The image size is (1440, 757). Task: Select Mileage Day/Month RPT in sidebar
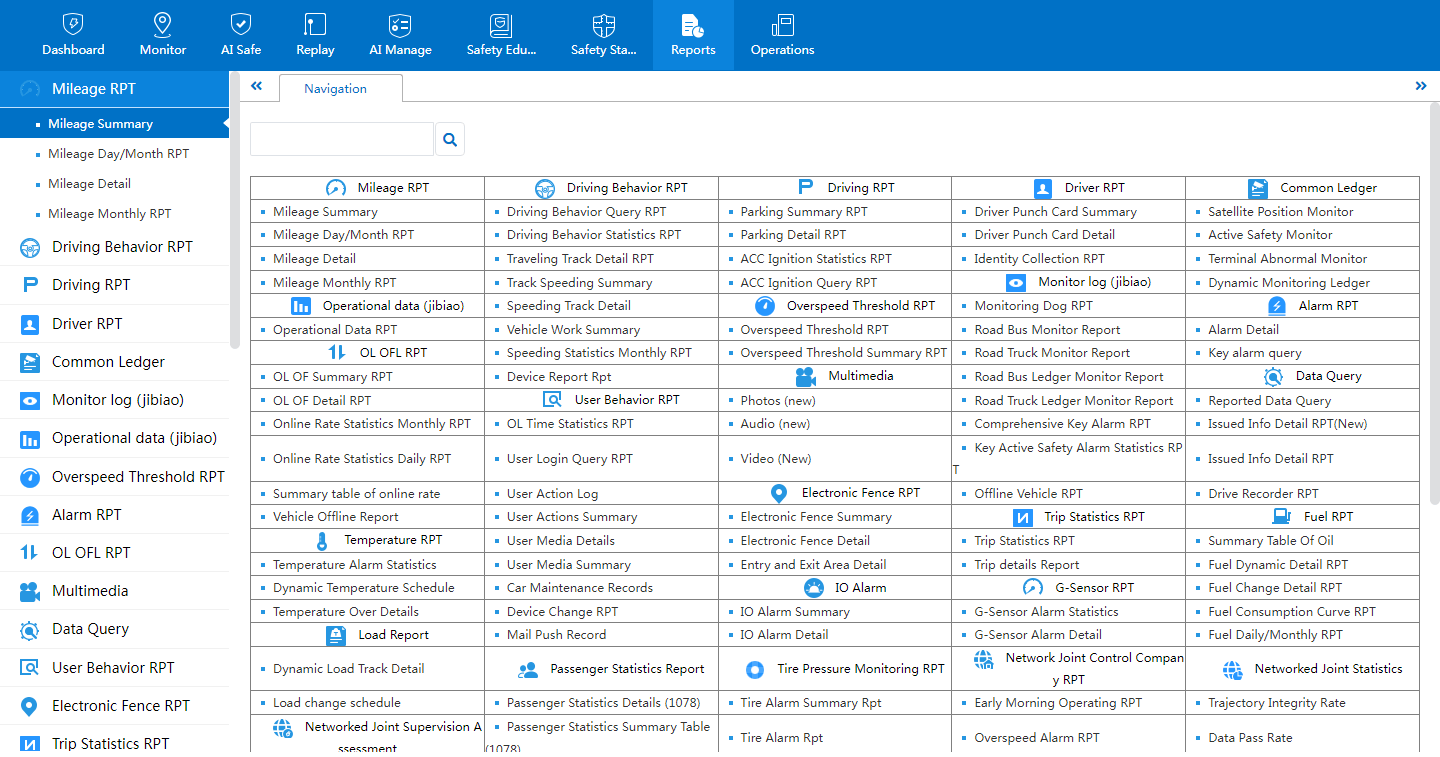(x=118, y=154)
